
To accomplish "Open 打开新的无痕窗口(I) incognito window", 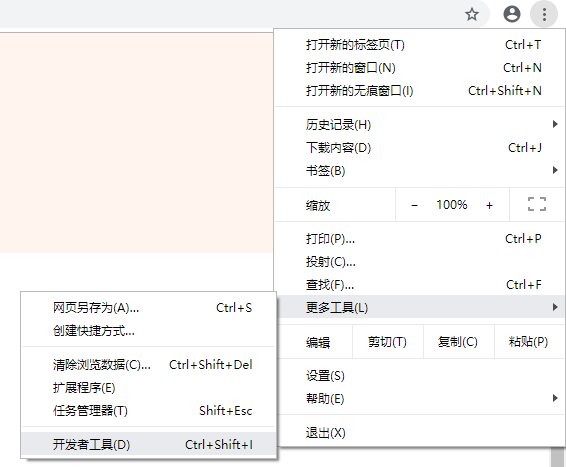I will (x=420, y=91).
